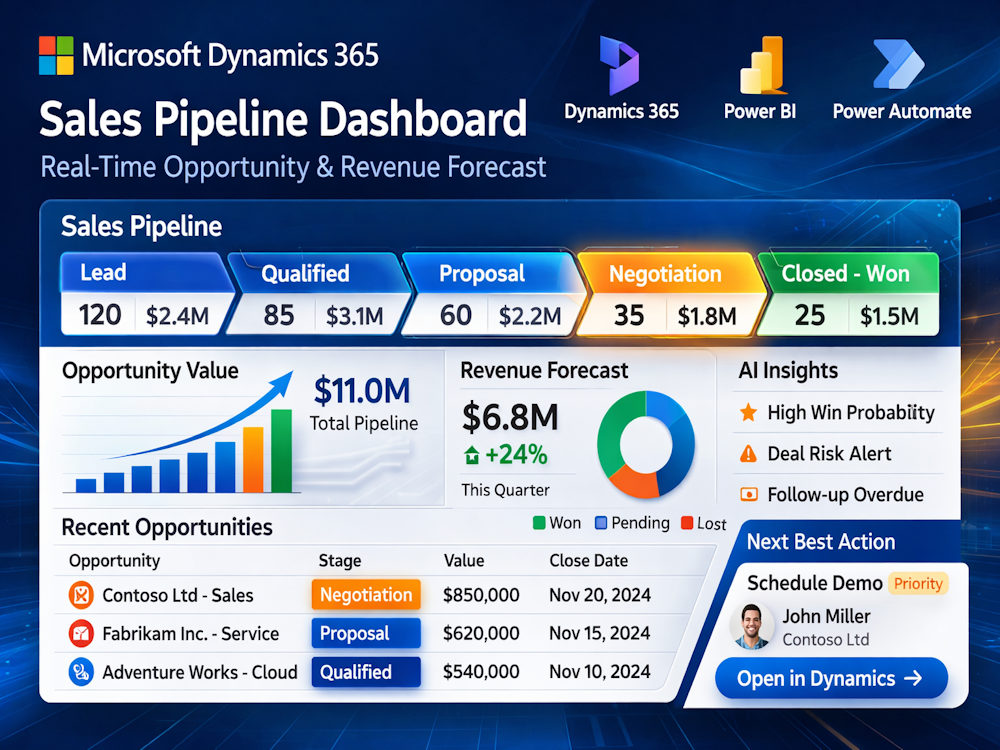
Task: Click the $850,000 value cell
Action: coord(481,595)
